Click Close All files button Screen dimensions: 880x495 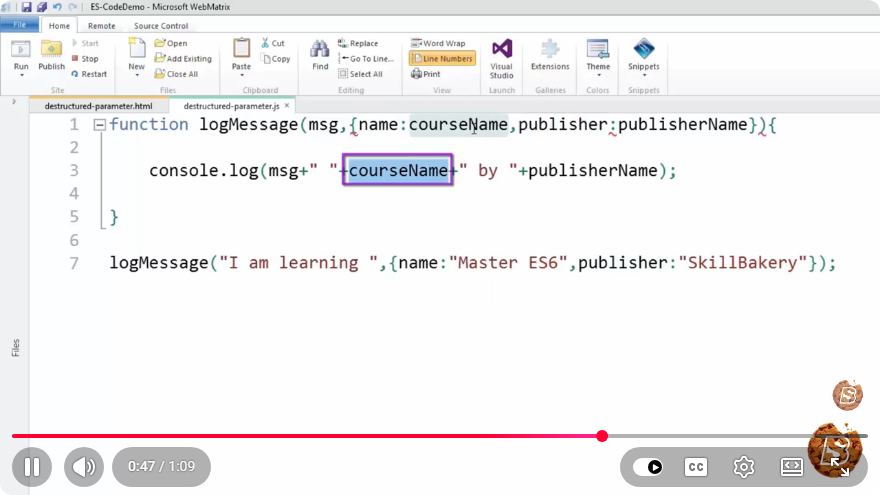pyautogui.click(x=176, y=74)
